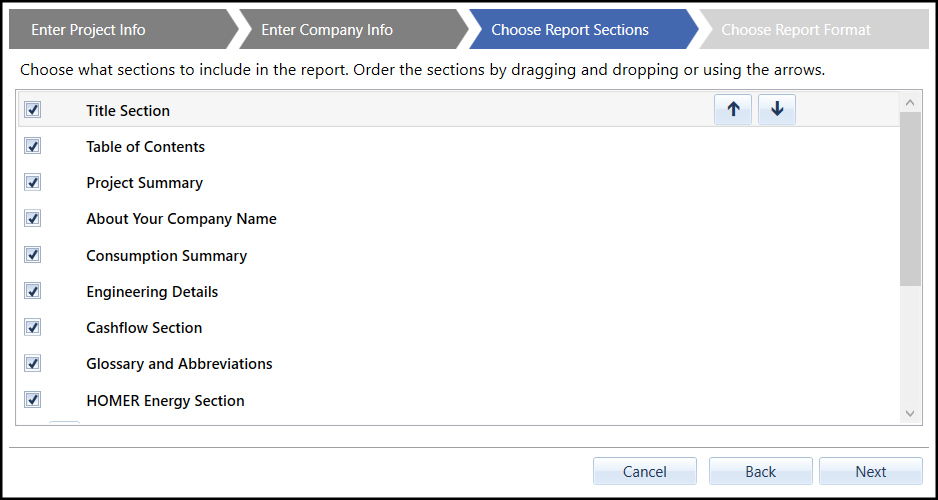Screen dimensions: 938x500
Task: Toggle the Table of Contents checkbox
Action: click(32, 146)
